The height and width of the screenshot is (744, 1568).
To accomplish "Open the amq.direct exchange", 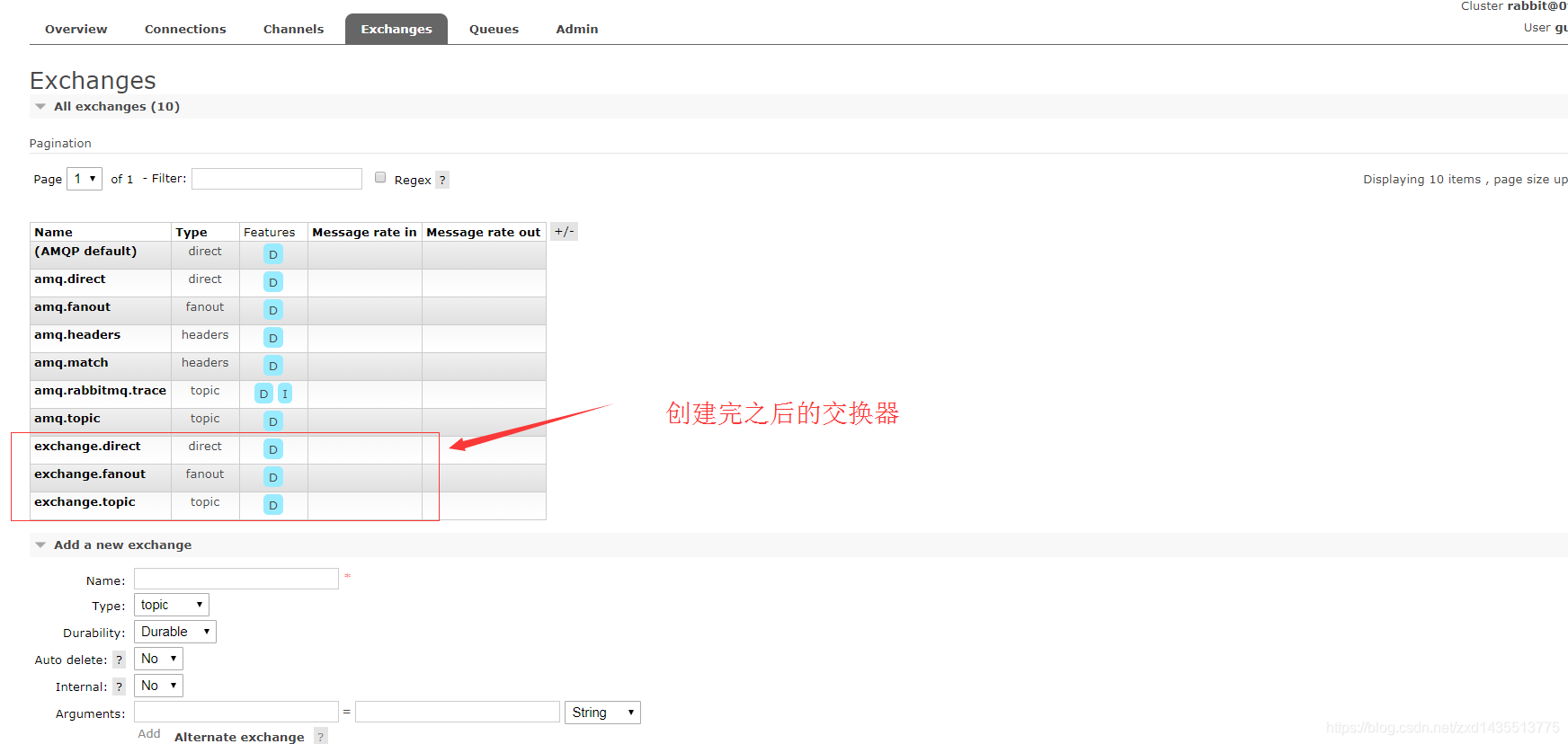I will click(70, 279).
